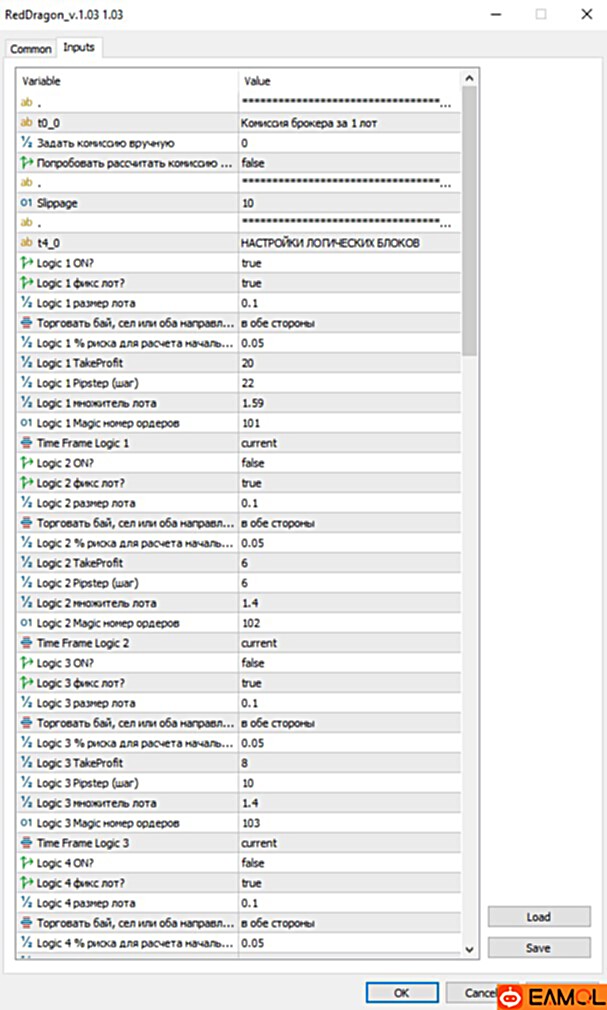Select the Комиссия брокера за 1 лот value
Image resolution: width=607 pixels, height=1010 pixels.
point(309,123)
